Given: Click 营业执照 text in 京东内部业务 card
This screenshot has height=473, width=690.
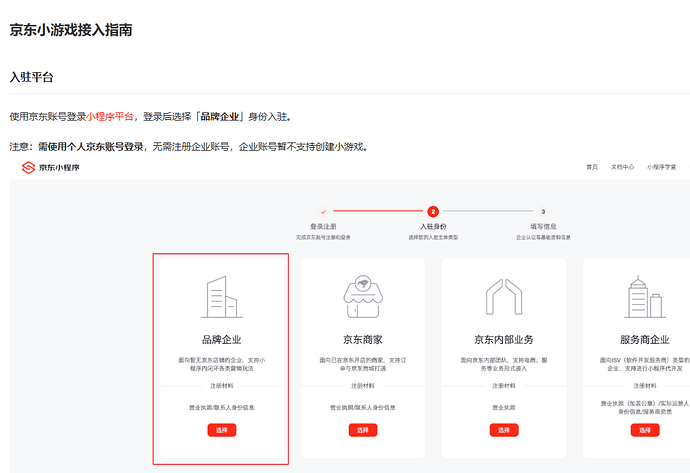Looking at the screenshot, I should point(504,408).
